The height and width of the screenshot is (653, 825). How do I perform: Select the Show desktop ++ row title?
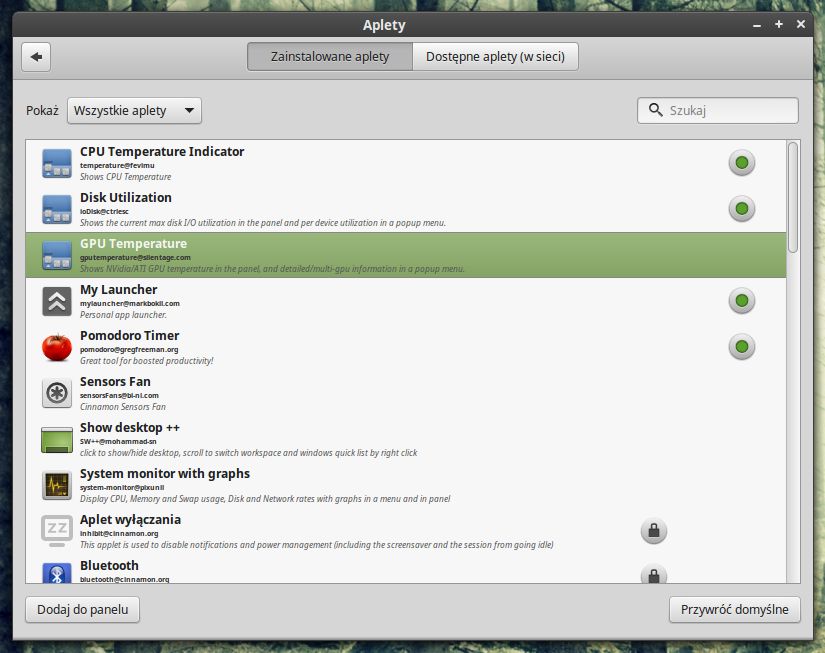(x=130, y=427)
